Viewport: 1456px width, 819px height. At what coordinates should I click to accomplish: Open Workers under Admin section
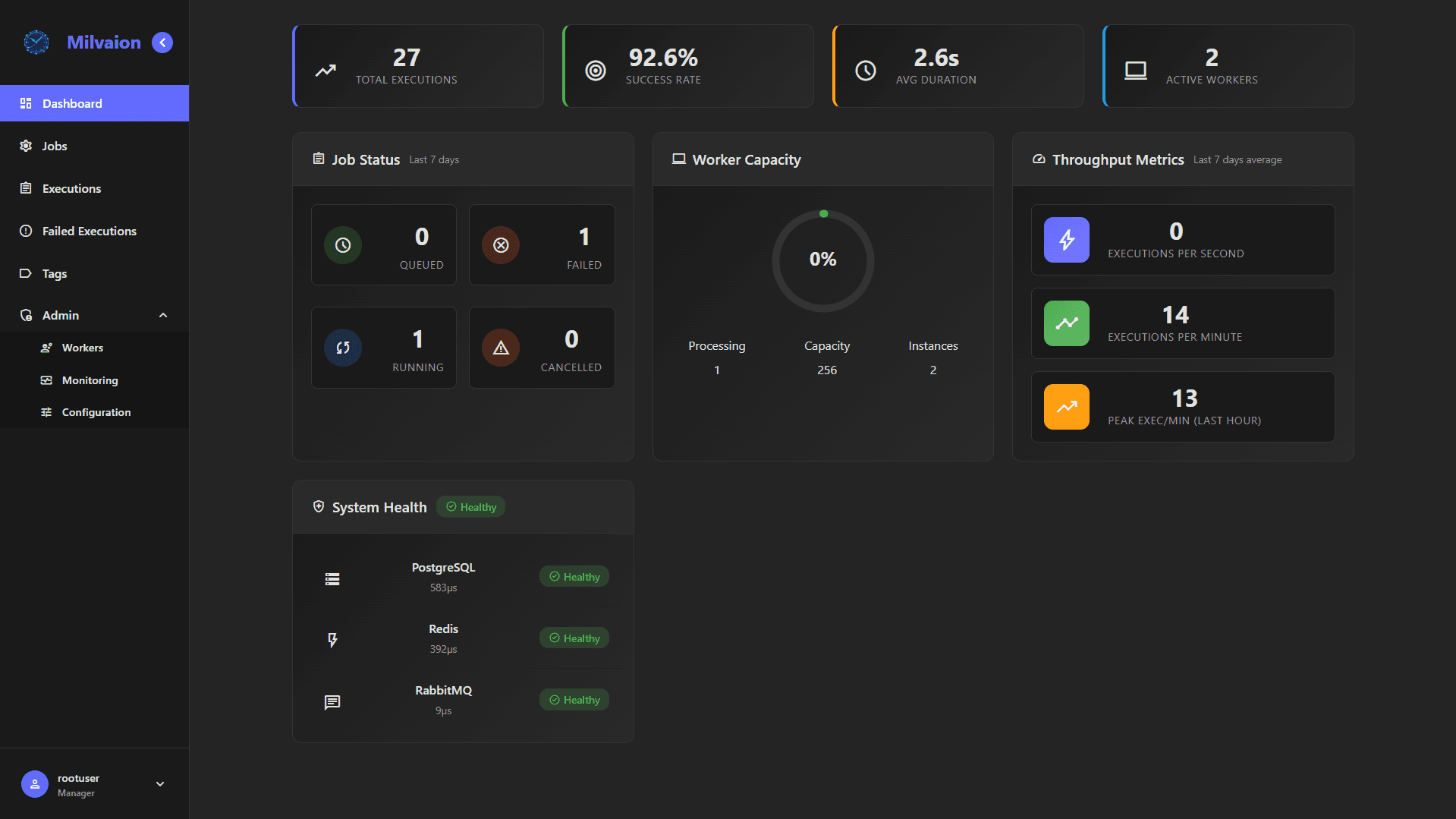48,348
